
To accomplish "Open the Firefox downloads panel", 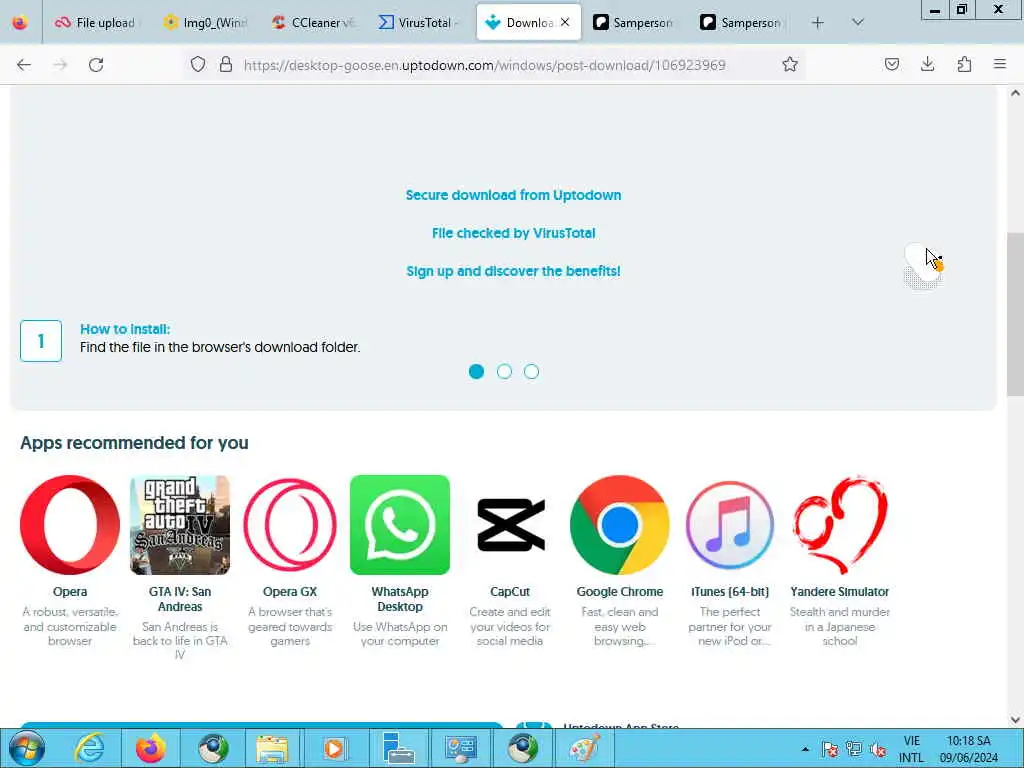I will [x=927, y=64].
